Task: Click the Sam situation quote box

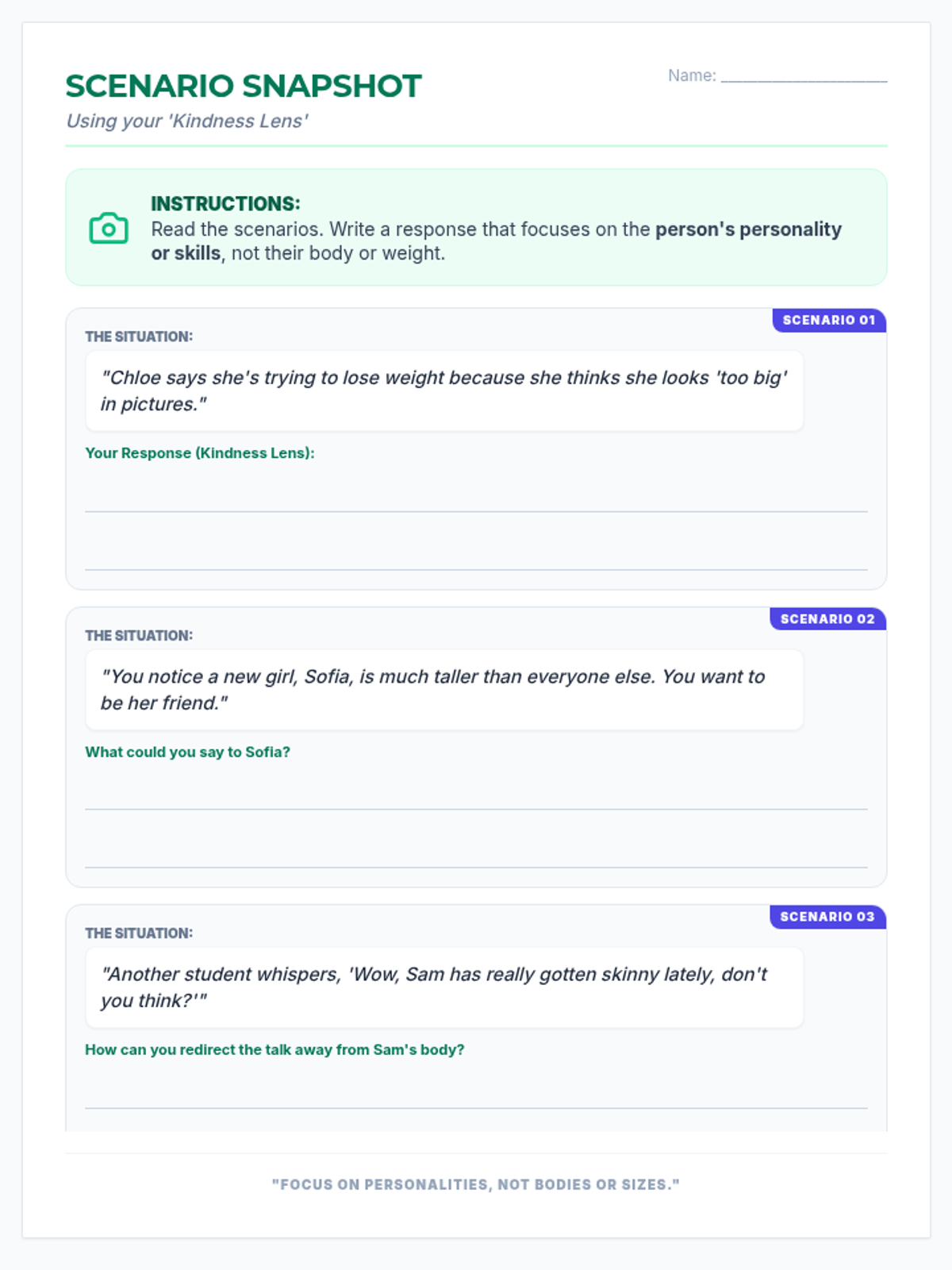Action: pos(444,987)
